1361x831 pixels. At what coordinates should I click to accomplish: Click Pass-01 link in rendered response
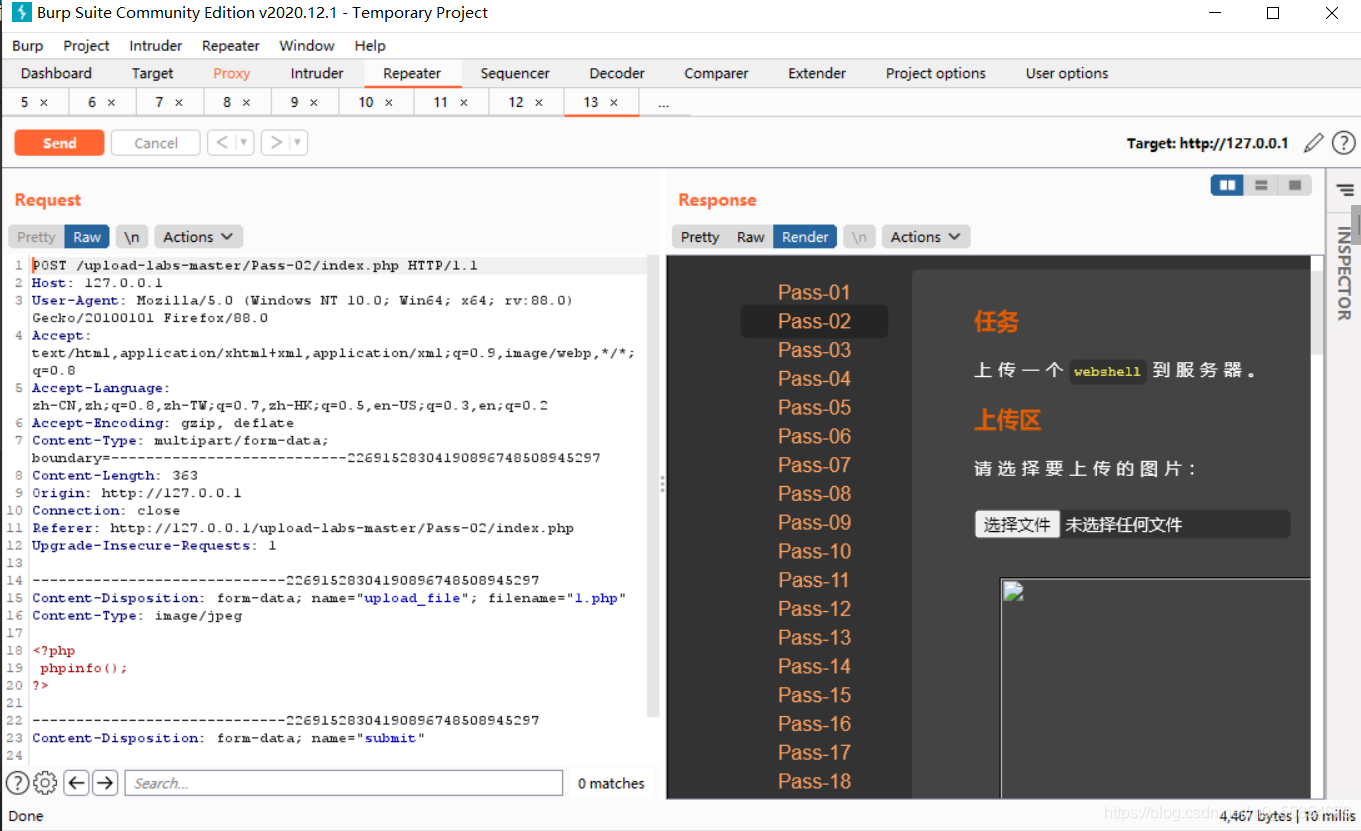coord(814,292)
